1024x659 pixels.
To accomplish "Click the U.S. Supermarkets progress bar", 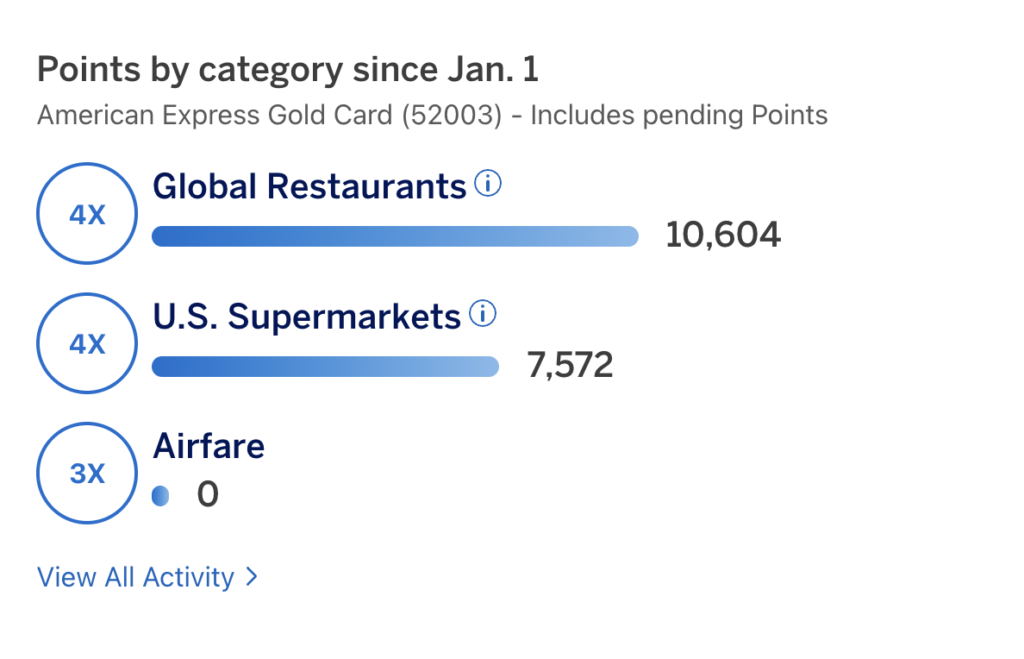I will 325,366.
